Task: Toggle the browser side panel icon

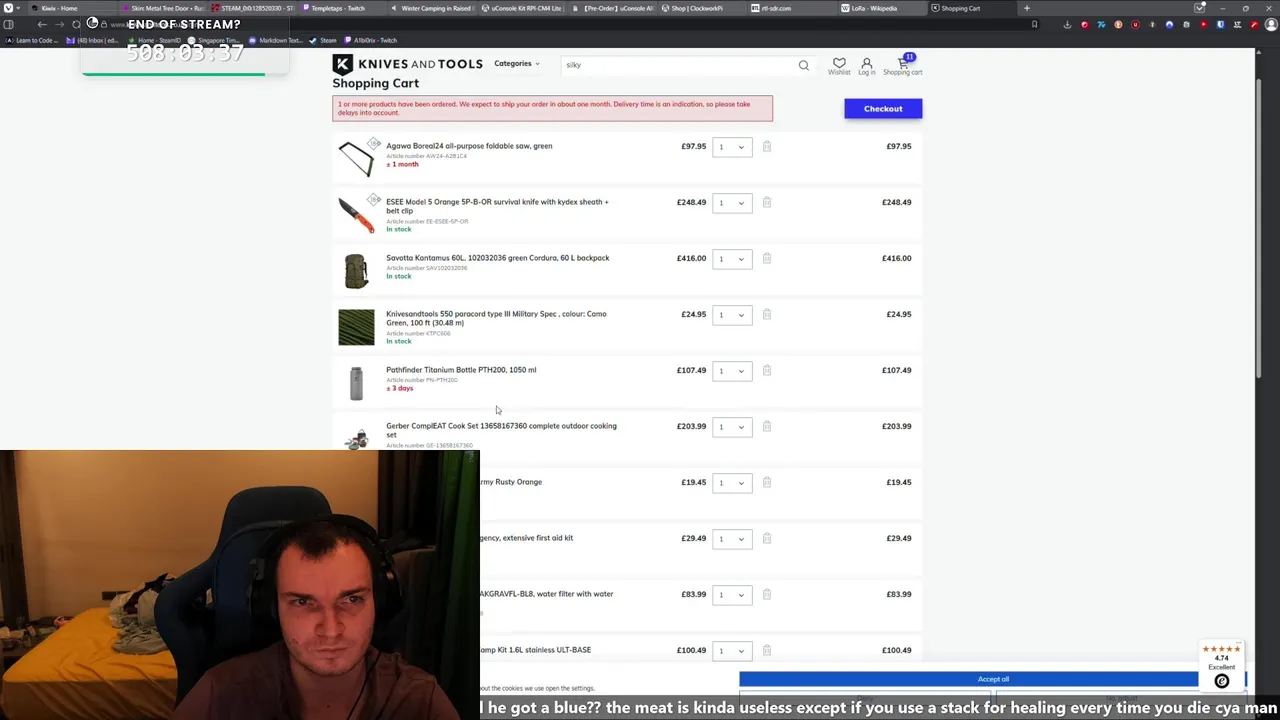Action: coord(8,24)
